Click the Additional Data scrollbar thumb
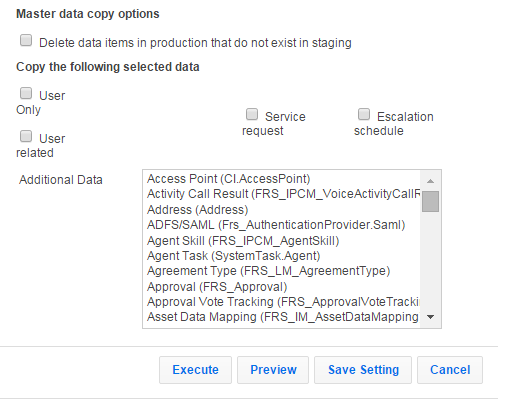This screenshot has width=508, height=402. [x=430, y=201]
